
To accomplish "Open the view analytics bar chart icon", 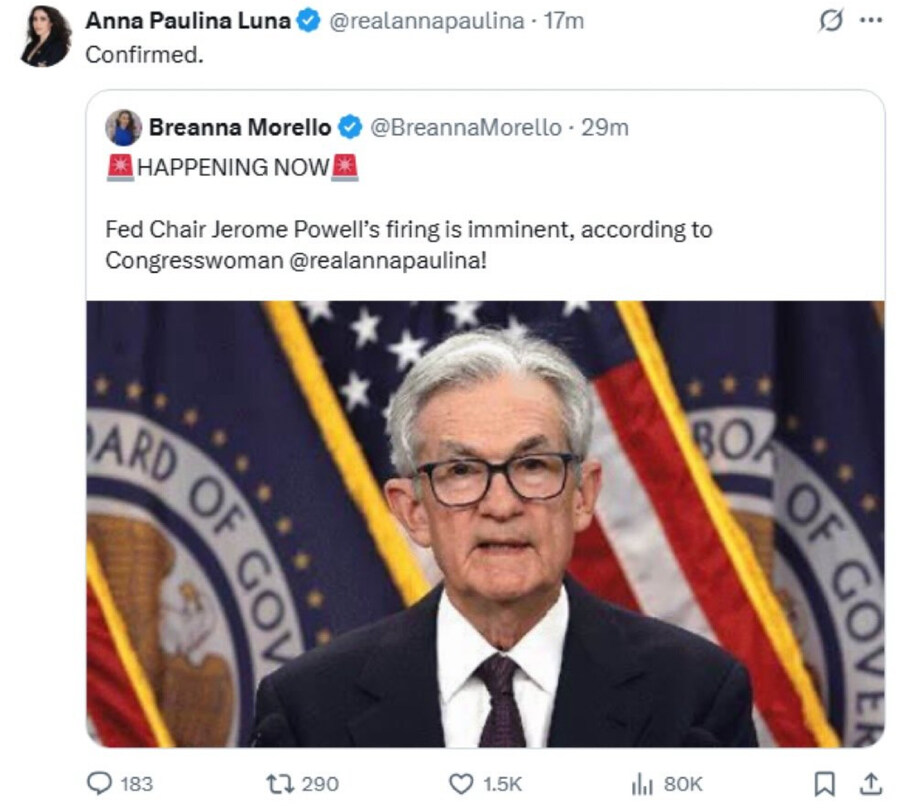I will [x=642, y=784].
